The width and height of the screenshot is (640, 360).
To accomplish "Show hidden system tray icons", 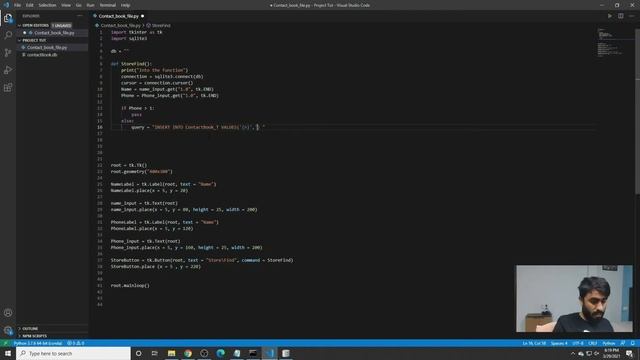I will [x=573, y=353].
